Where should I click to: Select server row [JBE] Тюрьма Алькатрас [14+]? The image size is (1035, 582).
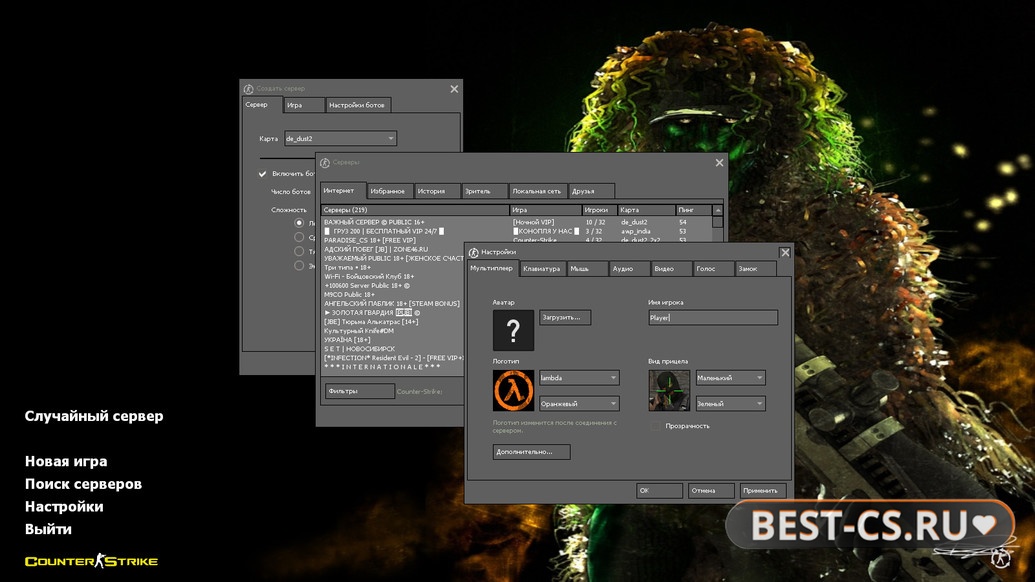click(393, 322)
